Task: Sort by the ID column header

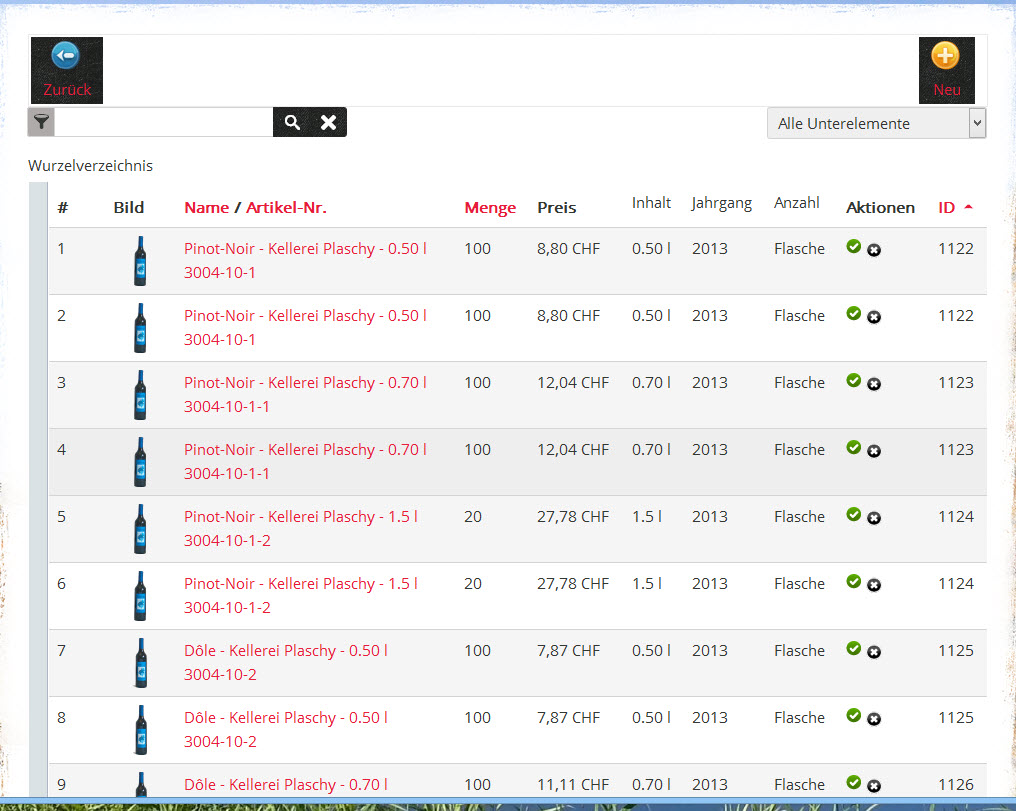Action: pos(946,207)
